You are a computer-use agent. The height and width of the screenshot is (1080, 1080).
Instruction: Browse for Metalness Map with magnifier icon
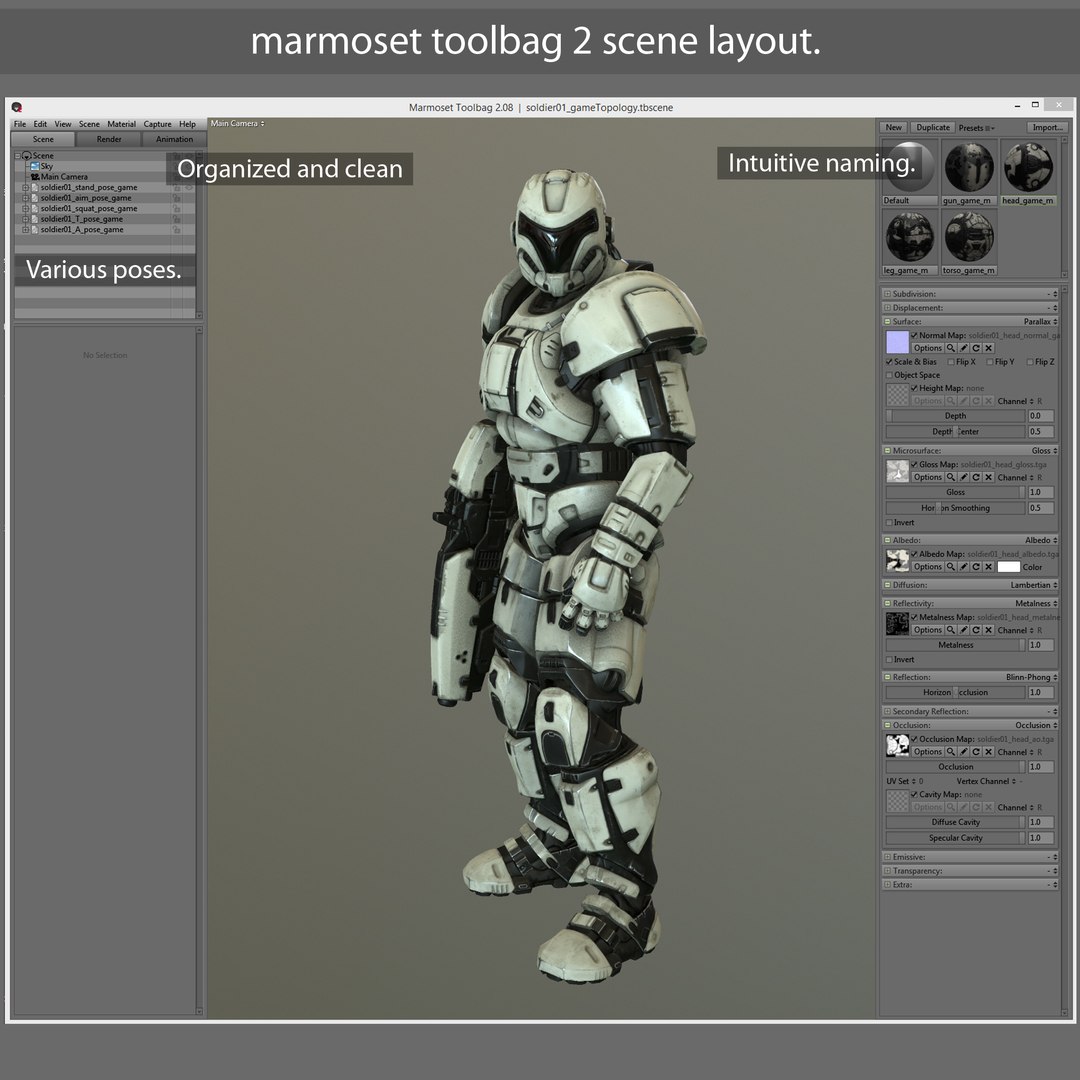[951, 630]
